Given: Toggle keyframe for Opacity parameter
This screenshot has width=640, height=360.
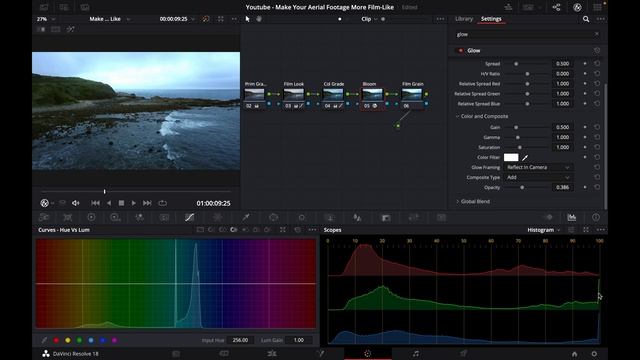Looking at the screenshot, I should pyautogui.click(x=585, y=187).
